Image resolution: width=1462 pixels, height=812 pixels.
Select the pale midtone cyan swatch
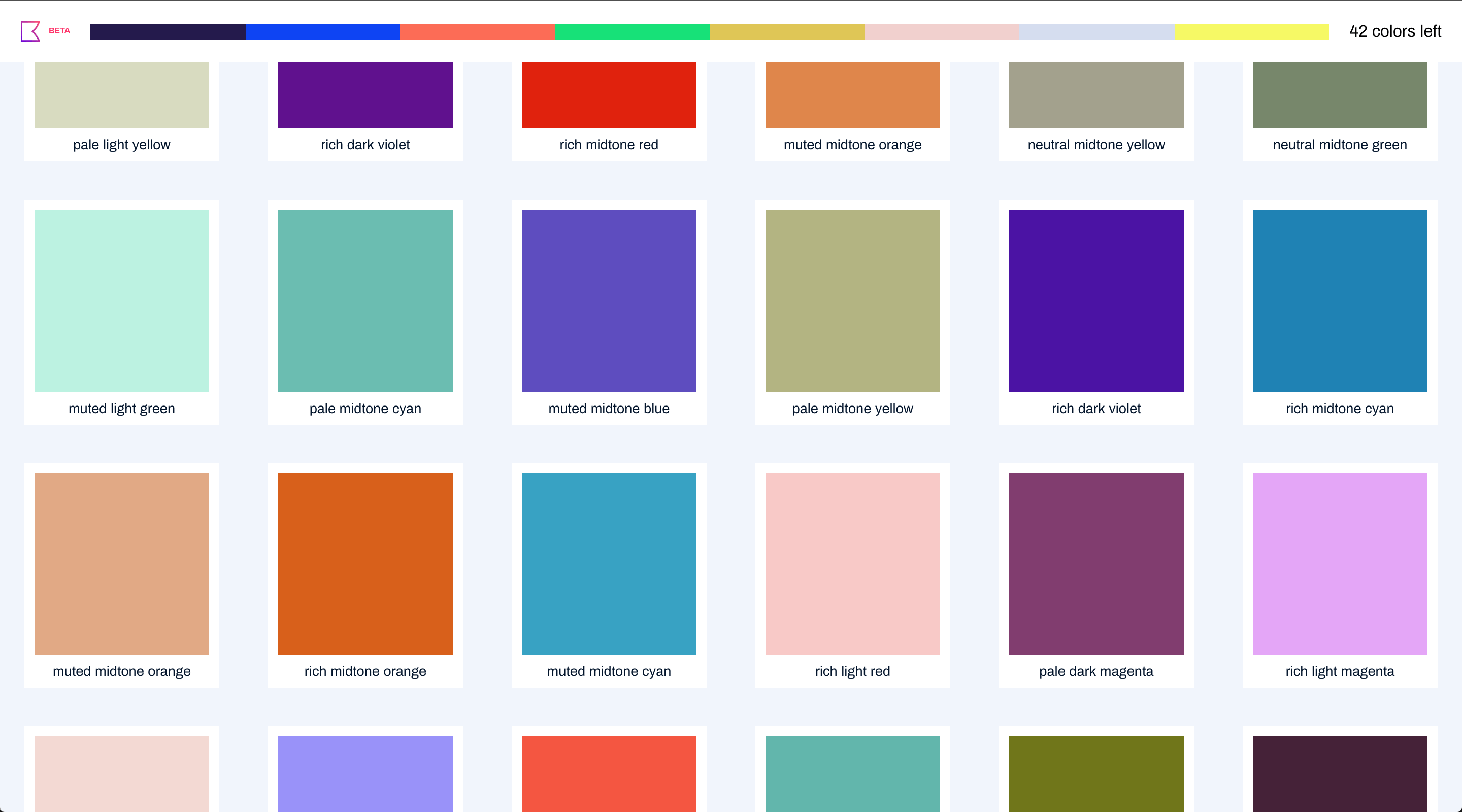click(365, 301)
